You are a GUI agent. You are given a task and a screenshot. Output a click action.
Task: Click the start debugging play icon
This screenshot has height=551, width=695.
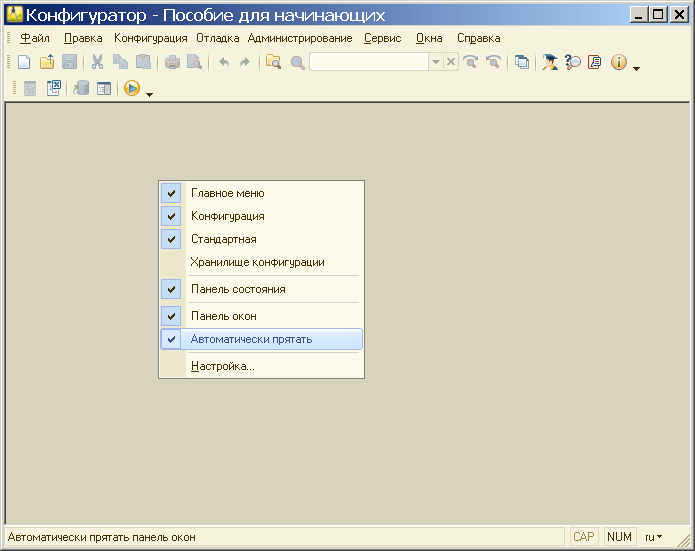(x=131, y=88)
